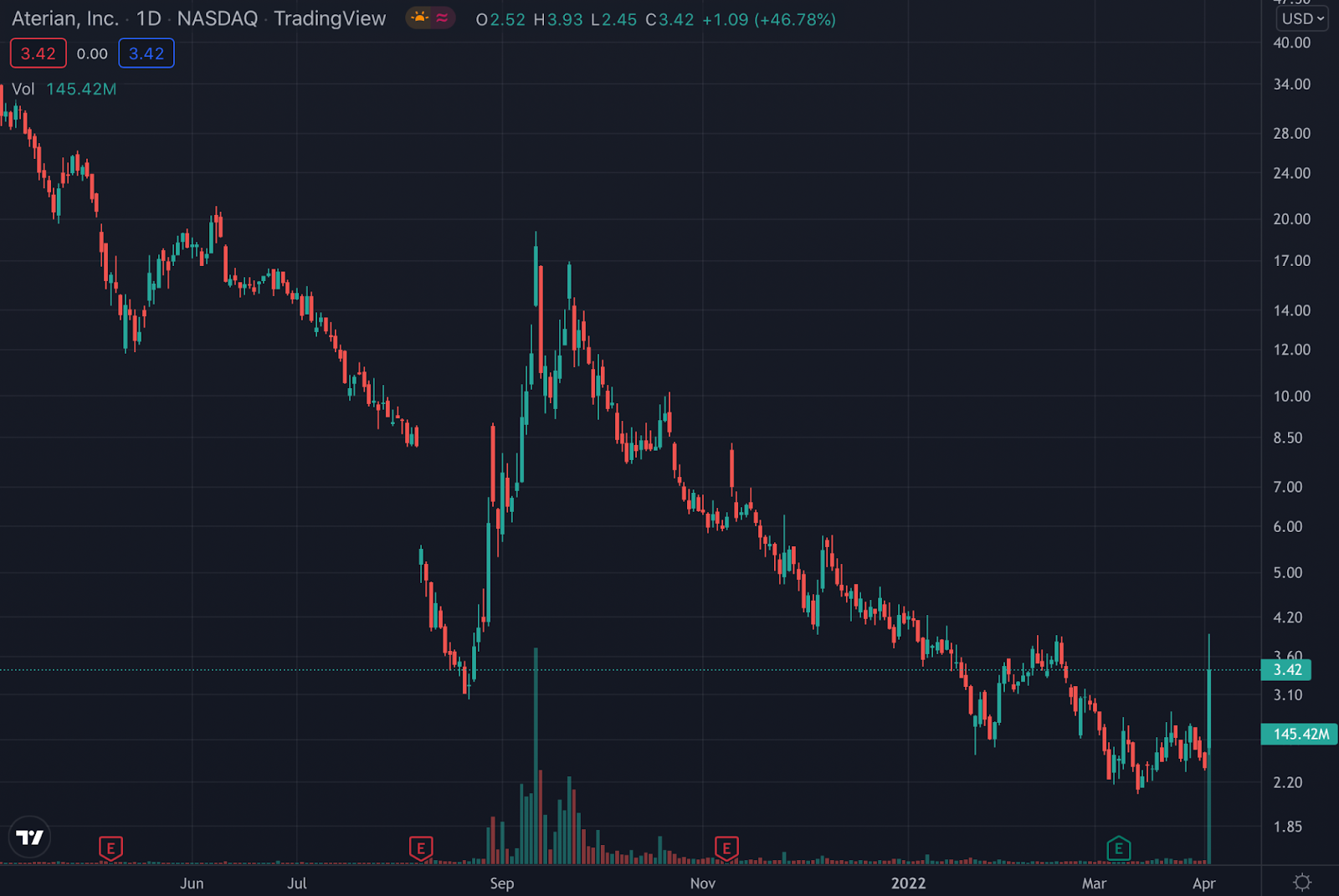Screen dimensions: 1339x896
Task: Click the Nov label on time axis
Action: click(x=703, y=883)
